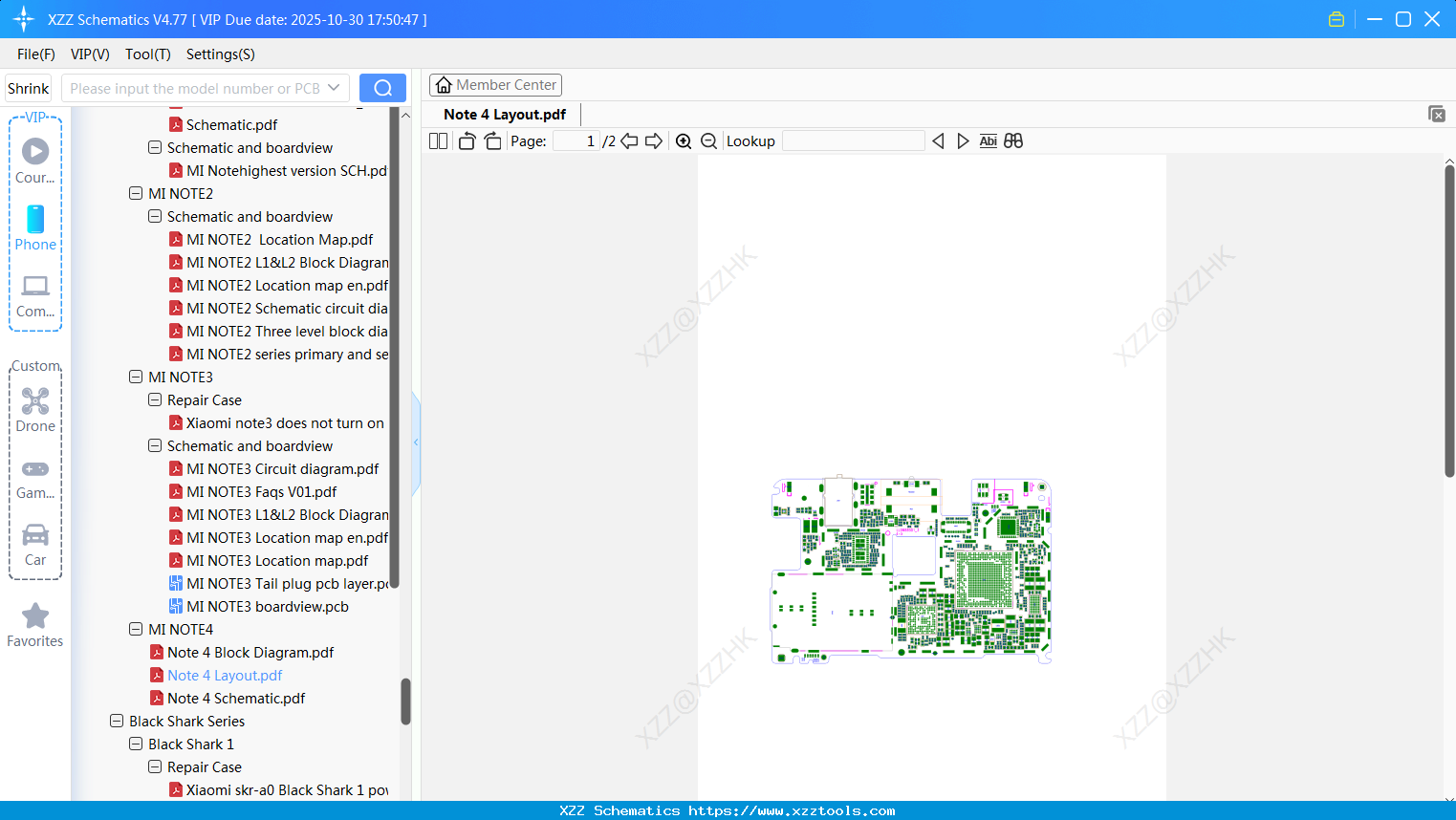Open MI NOTE3 Tail plug pcb layer
This screenshot has width=1456, height=820.
(x=279, y=583)
